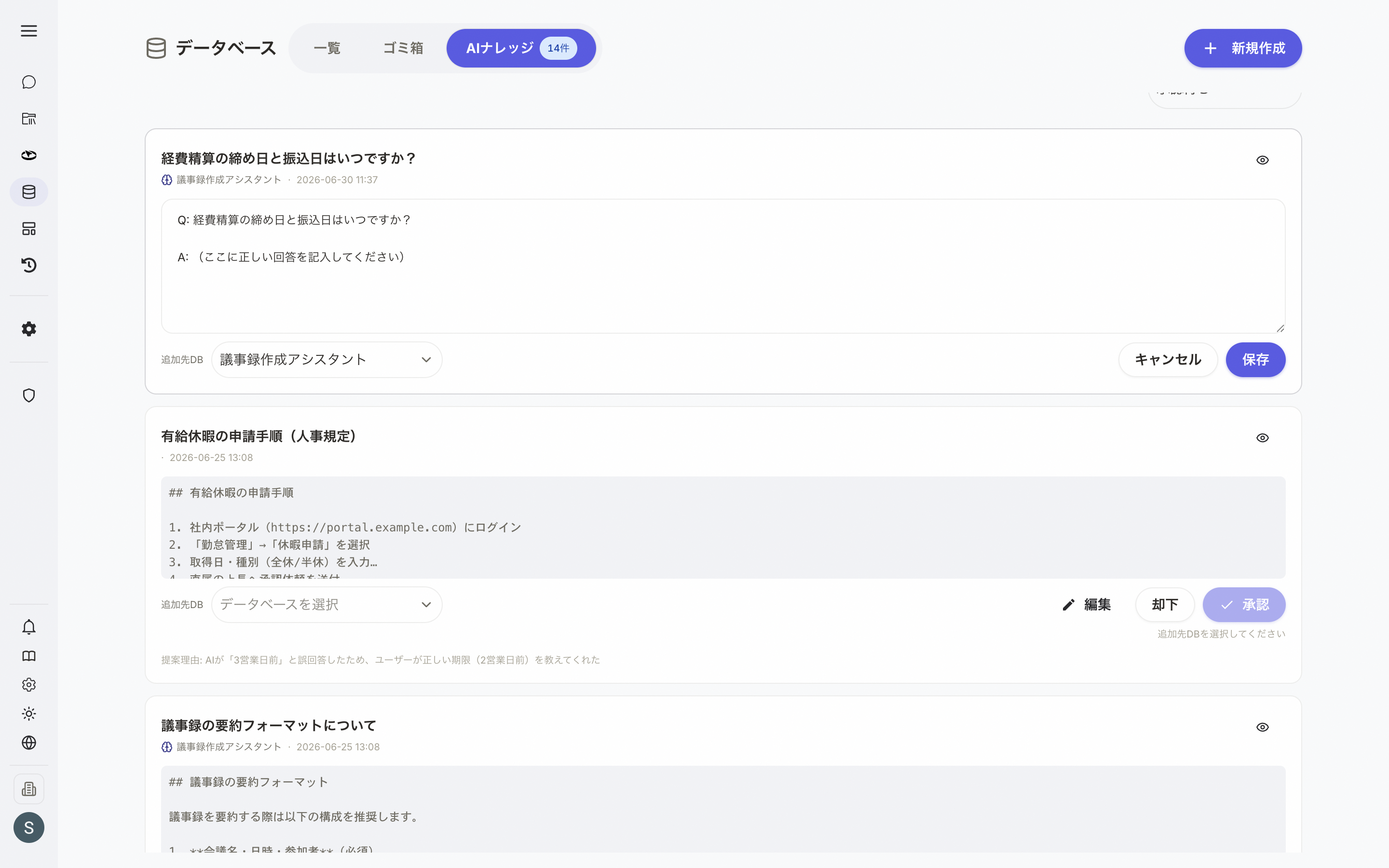Toggle the sun theme icon
1389x868 pixels.
pyautogui.click(x=29, y=714)
